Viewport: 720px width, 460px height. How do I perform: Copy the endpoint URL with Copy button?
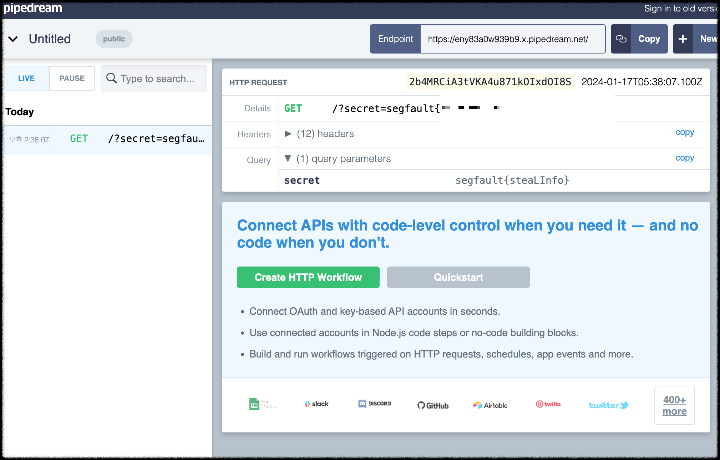pyautogui.click(x=649, y=39)
